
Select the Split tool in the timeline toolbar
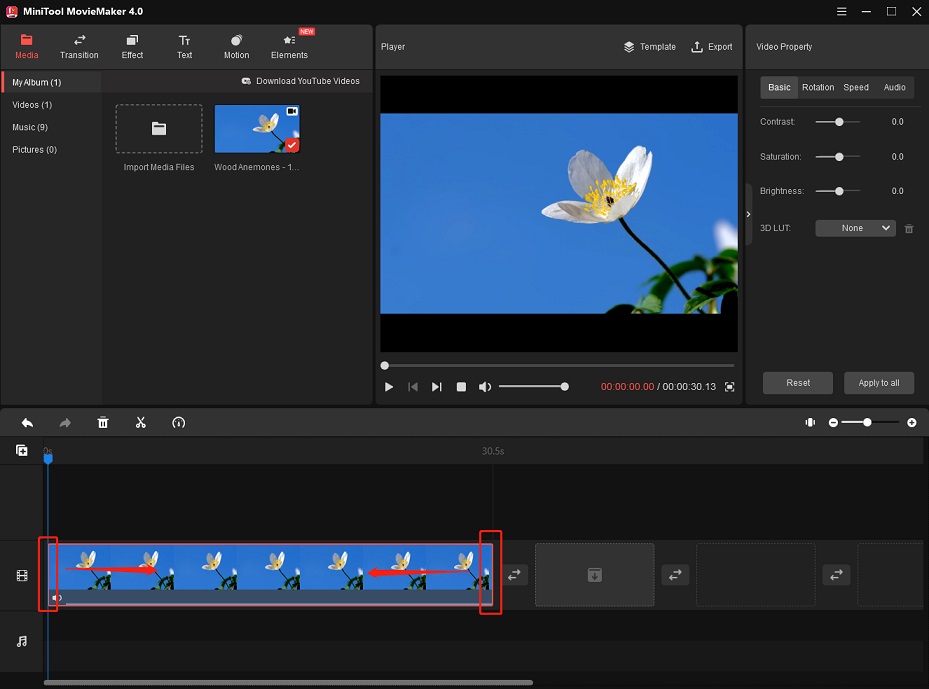pyautogui.click(x=141, y=423)
